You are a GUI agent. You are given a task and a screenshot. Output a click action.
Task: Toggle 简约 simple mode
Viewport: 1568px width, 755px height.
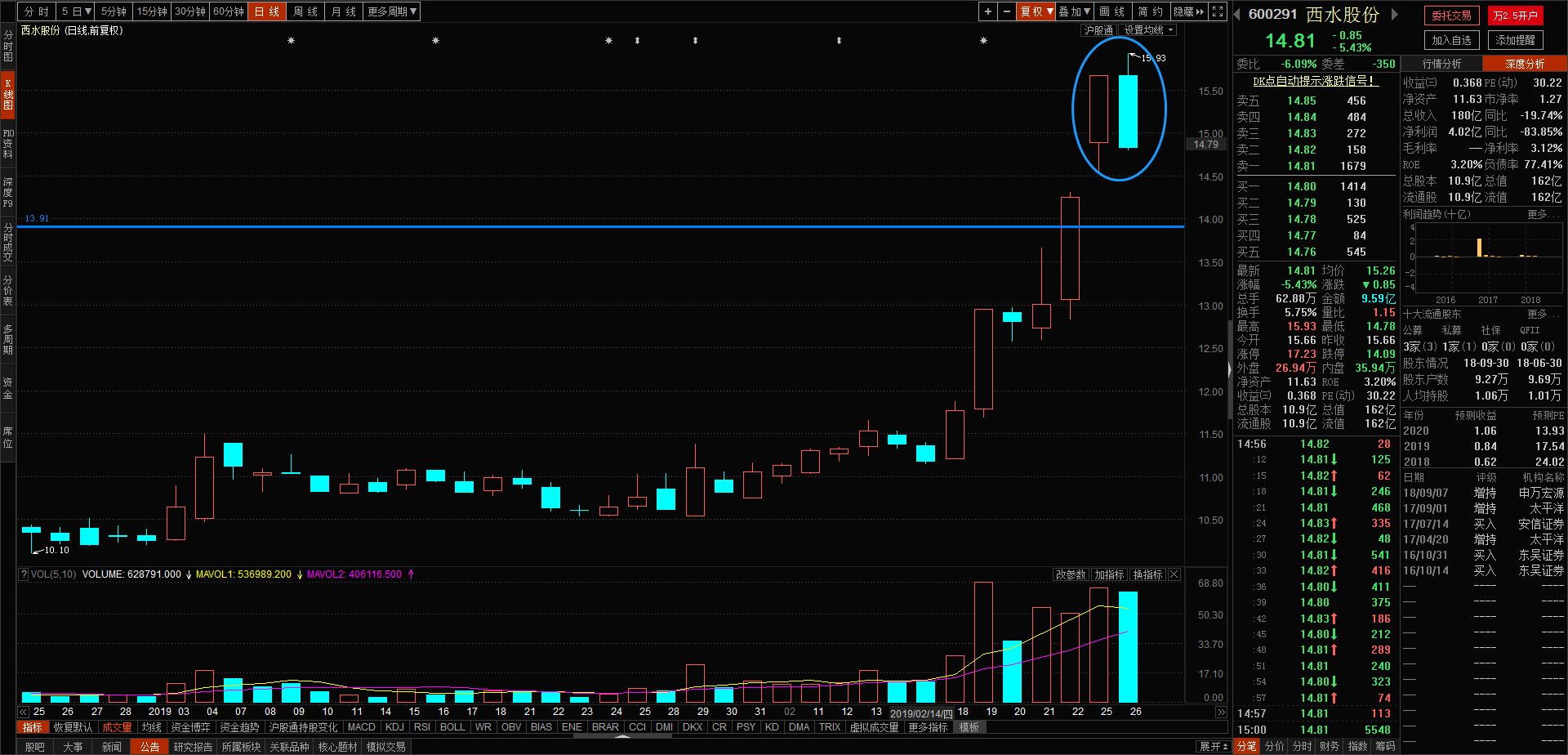pos(1151,11)
